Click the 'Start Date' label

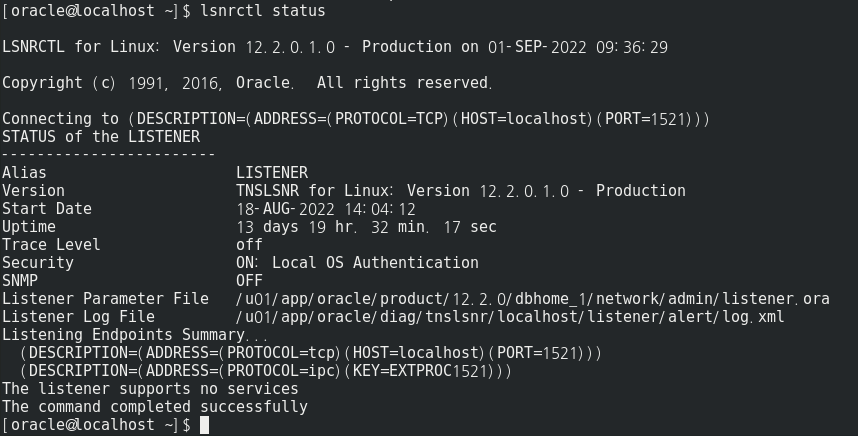click(x=47, y=209)
